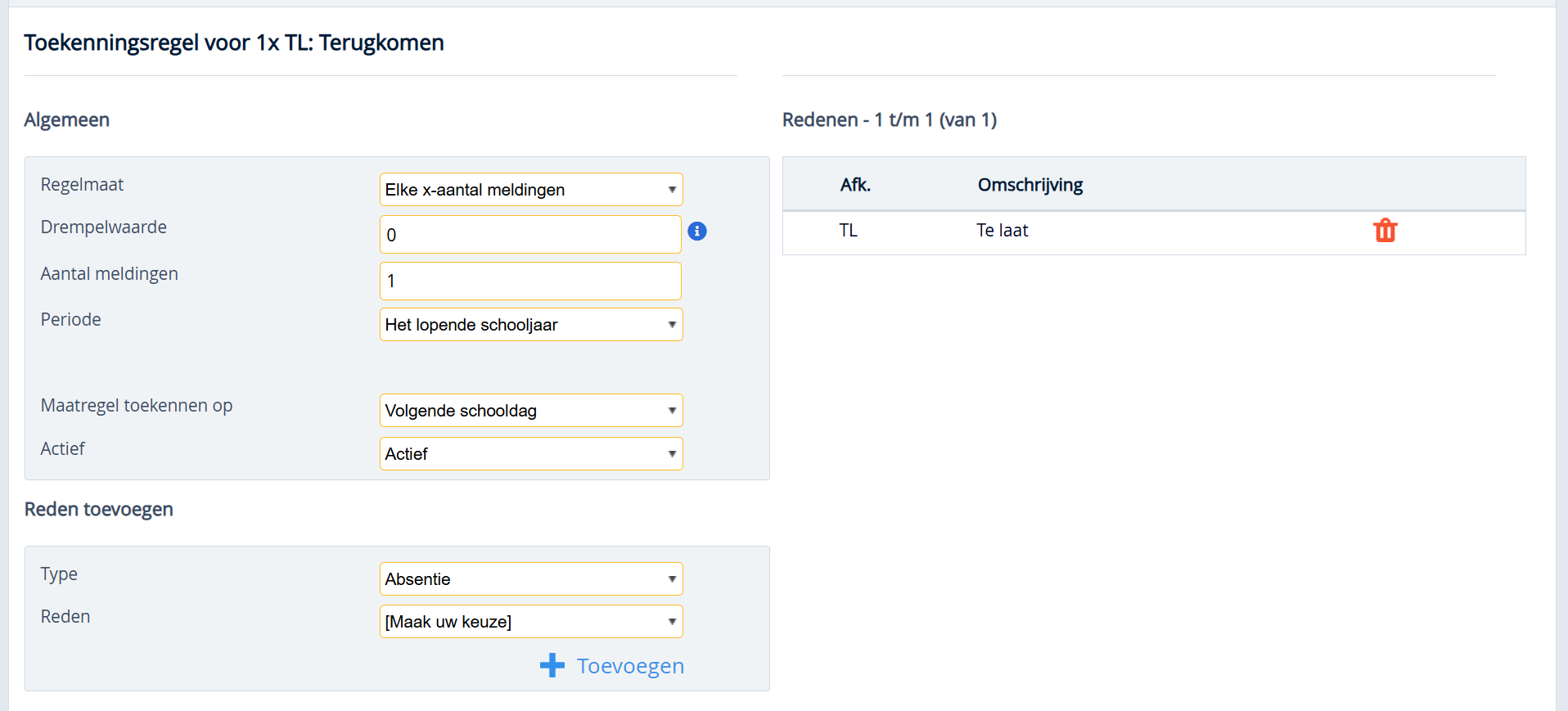
Task: Click the 'Reden toevoegen' section heading
Action: click(99, 509)
